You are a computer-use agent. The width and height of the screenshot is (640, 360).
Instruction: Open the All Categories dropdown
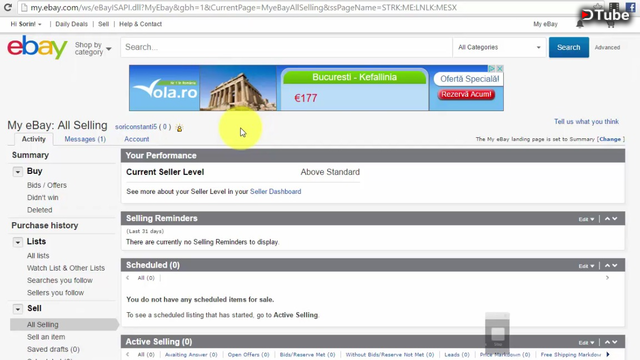[499, 47]
